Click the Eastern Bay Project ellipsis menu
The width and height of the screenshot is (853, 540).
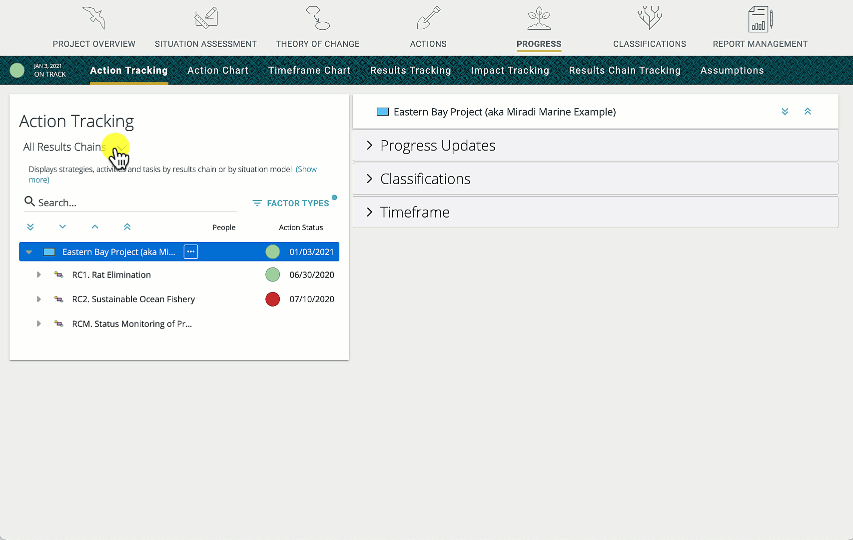point(191,251)
